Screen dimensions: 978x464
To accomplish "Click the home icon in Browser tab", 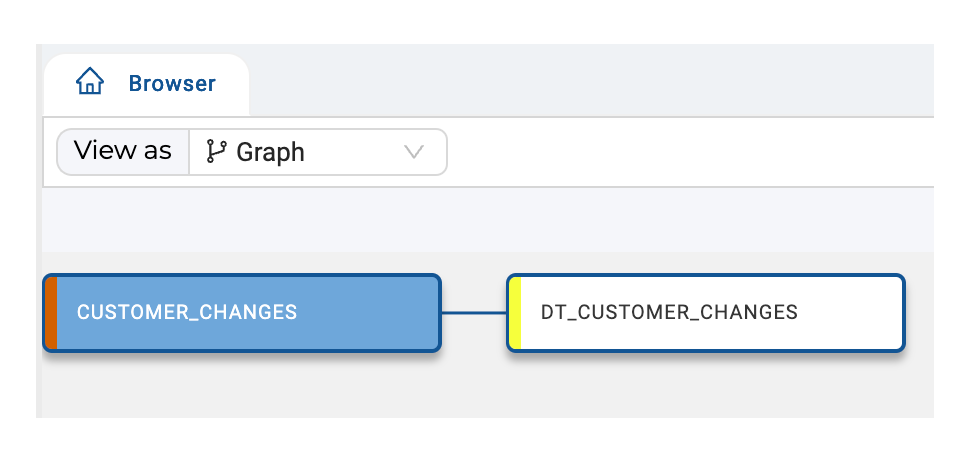I will click(x=90, y=82).
